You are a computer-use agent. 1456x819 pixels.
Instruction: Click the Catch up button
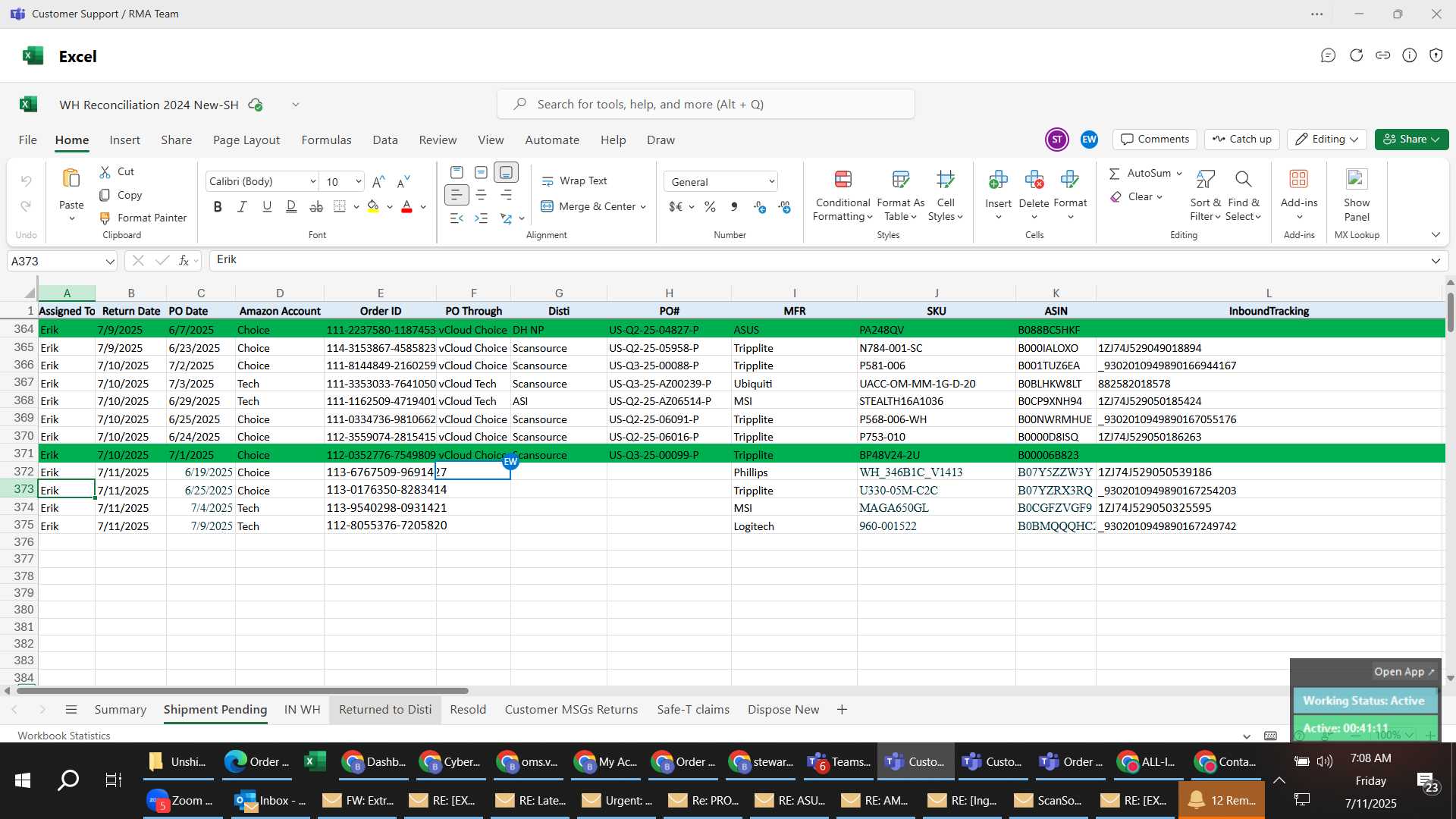1241,140
